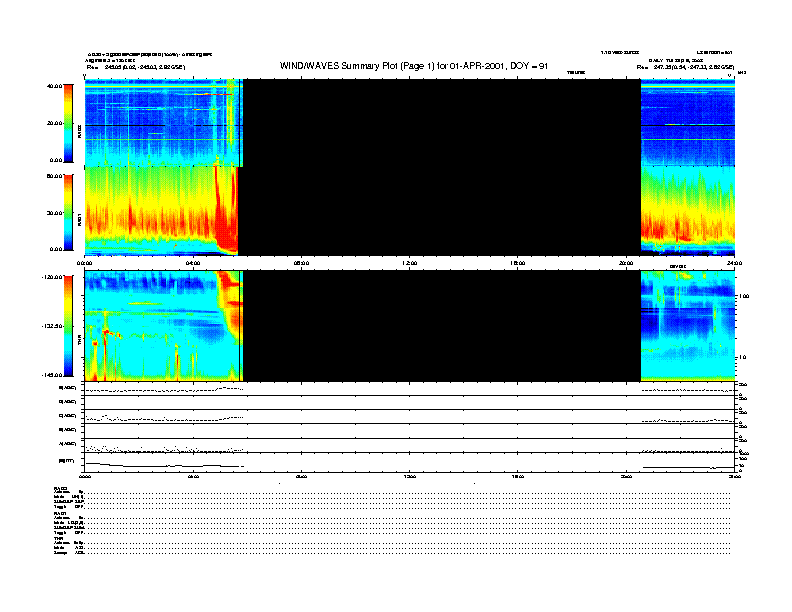The image size is (792, 612).
Task: Click the RAD1 rainbow color bar
Action: [x=68, y=212]
